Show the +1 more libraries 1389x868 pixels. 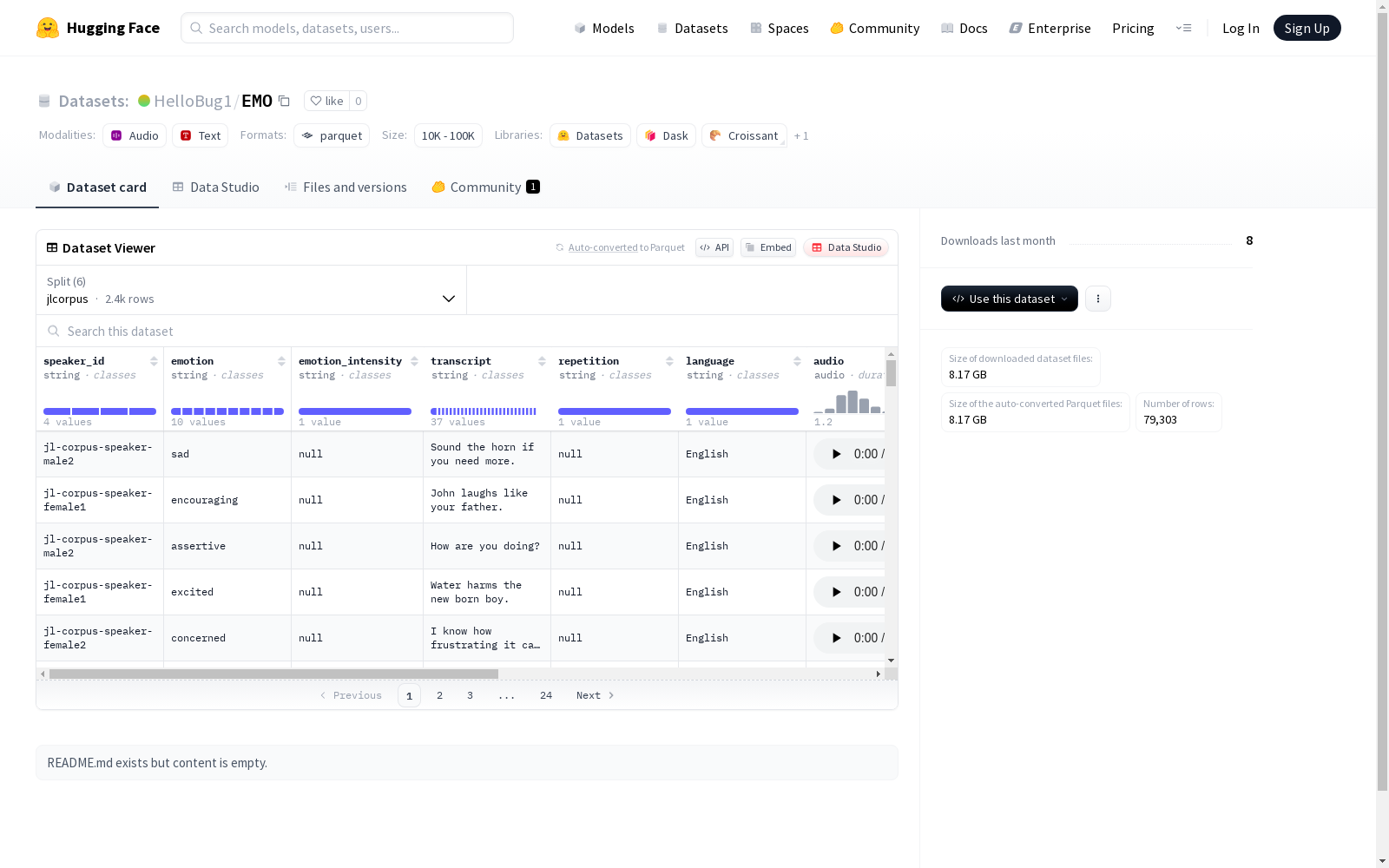click(801, 135)
